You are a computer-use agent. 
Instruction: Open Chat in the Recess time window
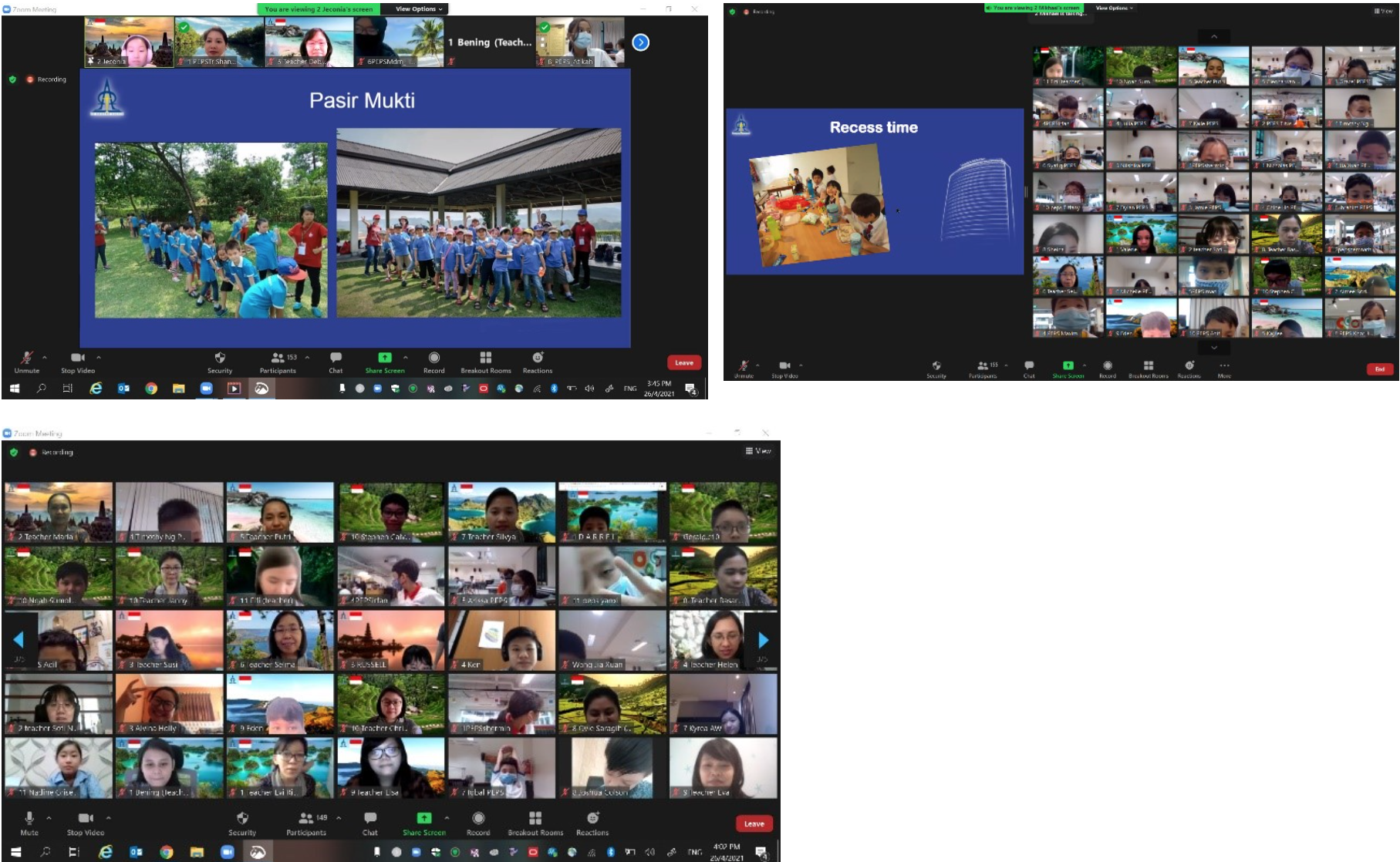(1029, 369)
